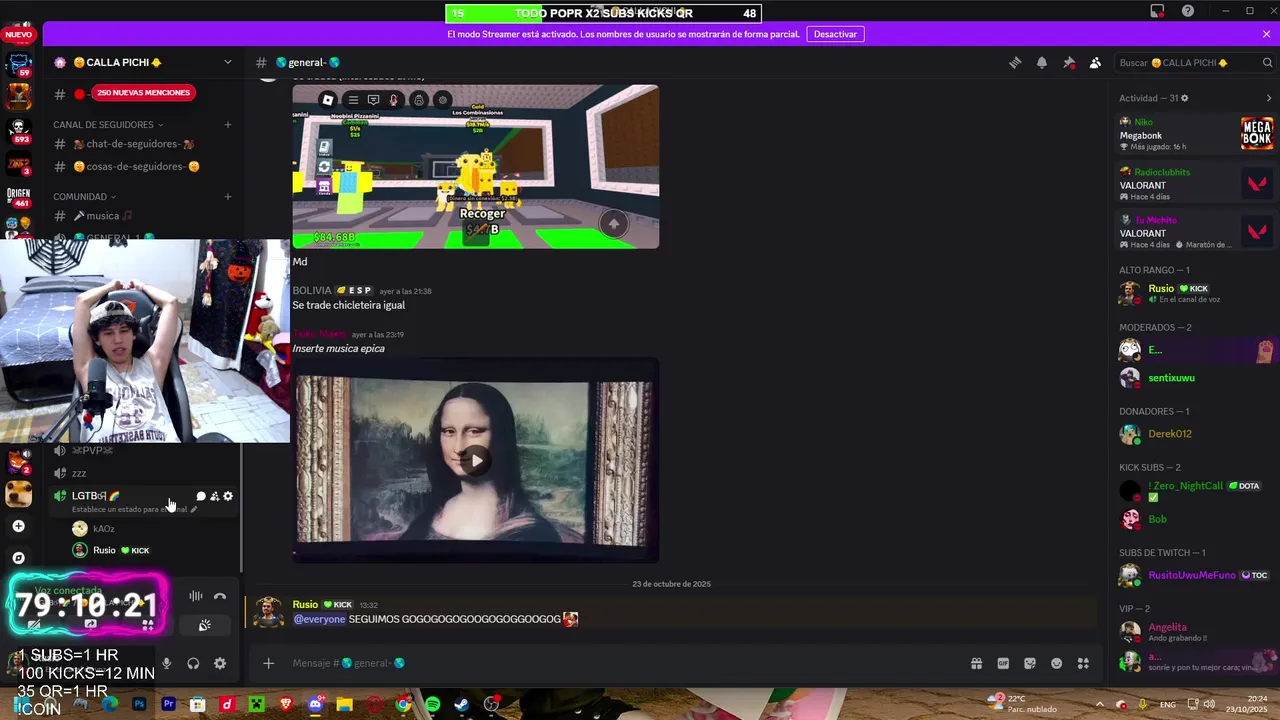Screen dimensions: 1280x720
Task: Collapse the CANAL DE SEGUIDORES category
Action: click(109, 125)
